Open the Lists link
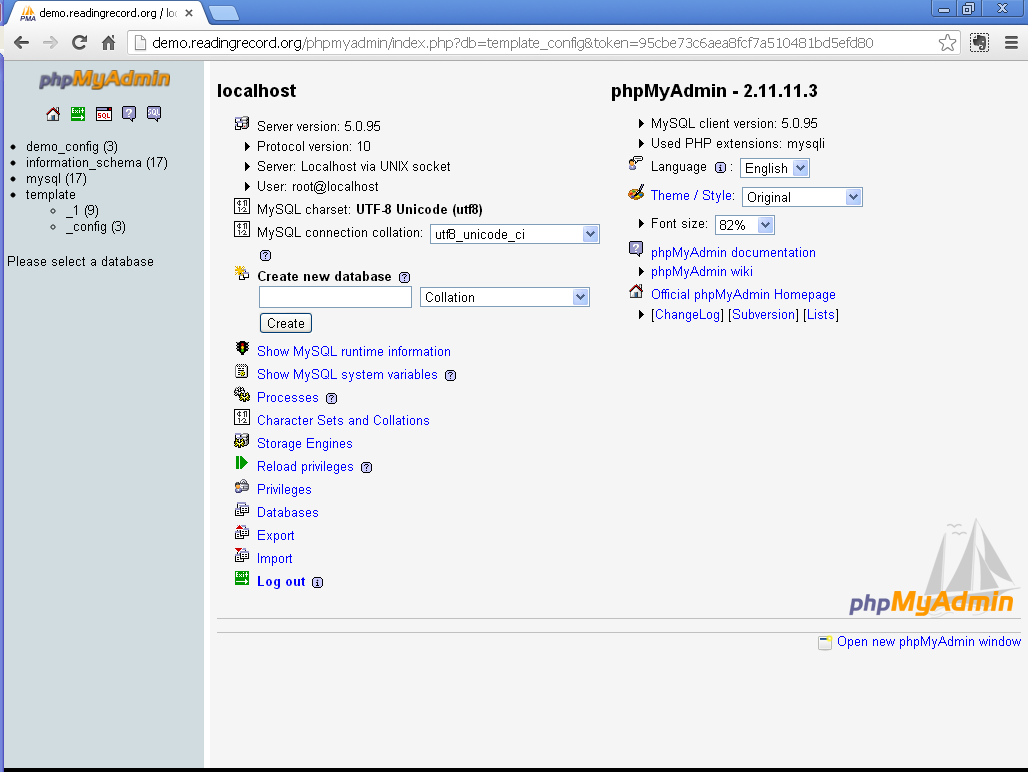1028x772 pixels. coord(821,315)
